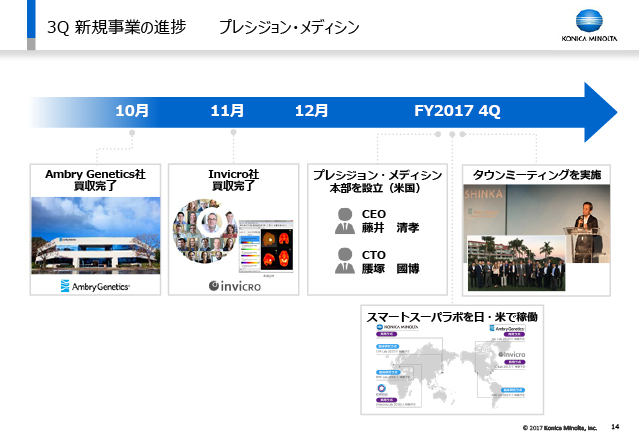The image size is (640, 443).
Task: Click the Invicro社 買収完了 heading
Action: point(233,180)
